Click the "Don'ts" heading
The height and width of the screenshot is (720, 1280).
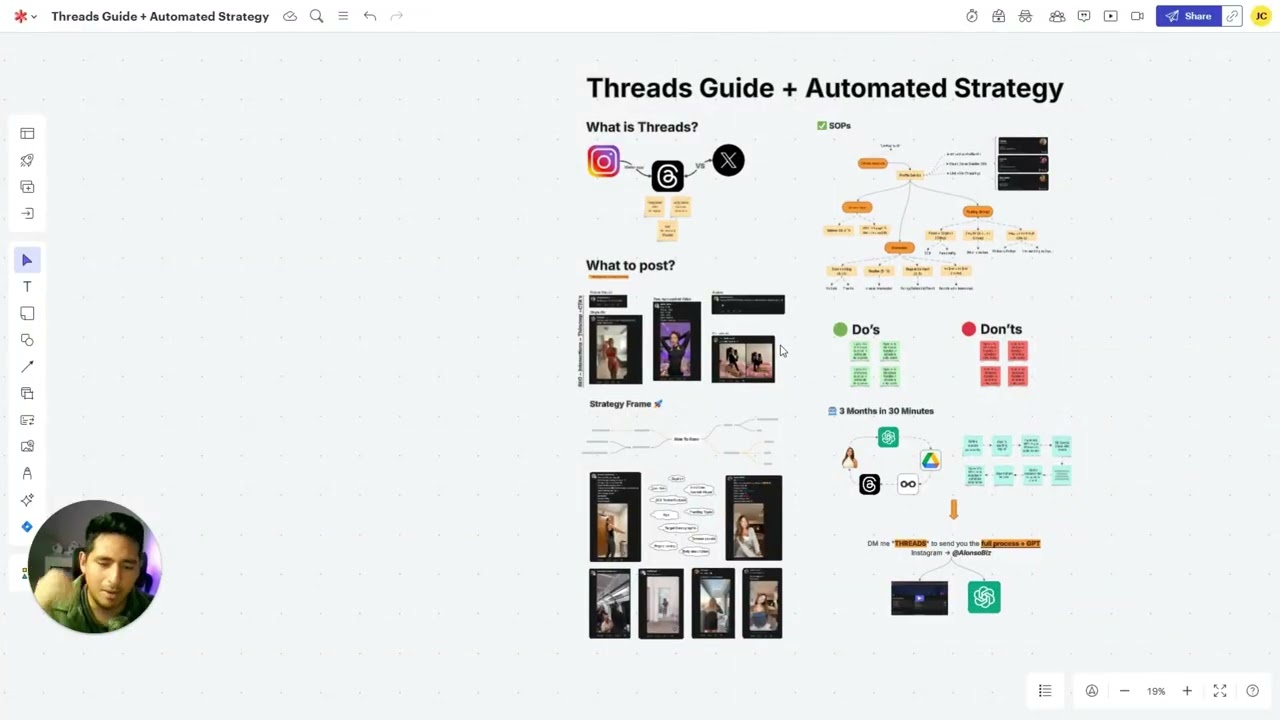1001,329
